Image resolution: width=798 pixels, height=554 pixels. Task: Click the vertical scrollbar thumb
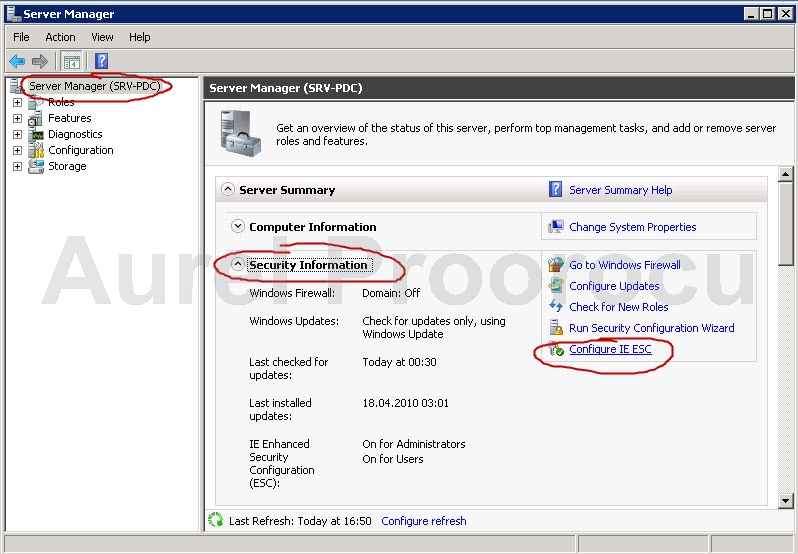pos(785,223)
